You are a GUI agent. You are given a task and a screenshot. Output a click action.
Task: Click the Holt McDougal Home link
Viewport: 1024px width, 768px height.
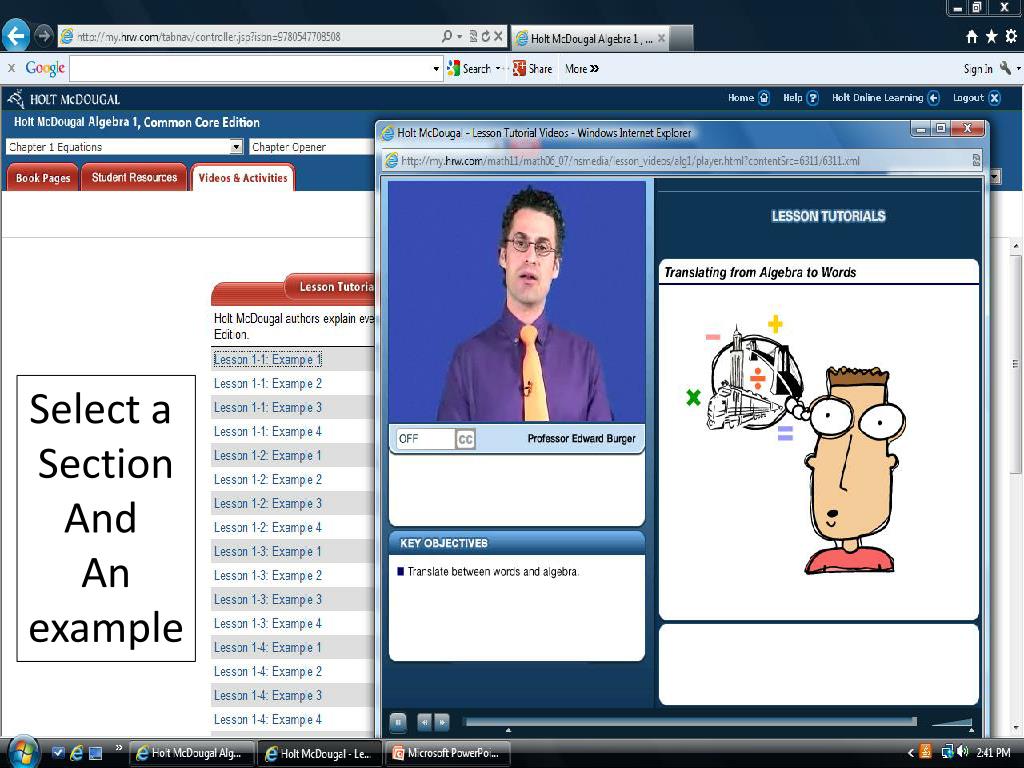(749, 98)
